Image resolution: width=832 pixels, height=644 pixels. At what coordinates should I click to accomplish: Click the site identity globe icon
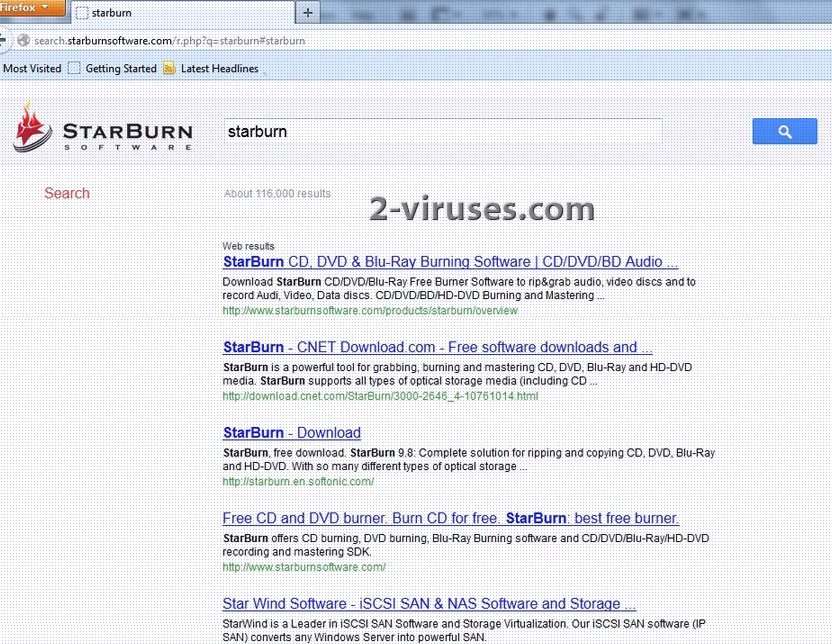pos(23,40)
